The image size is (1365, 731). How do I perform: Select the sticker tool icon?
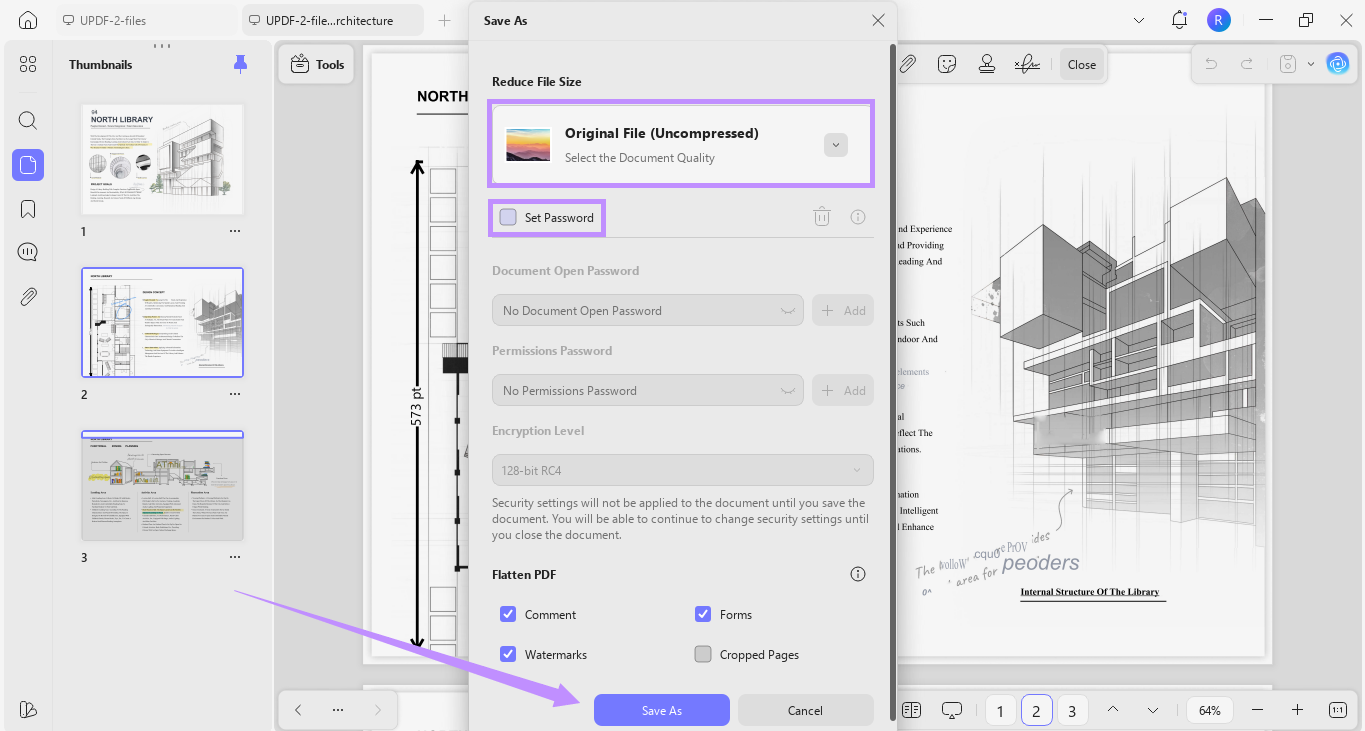point(947,64)
